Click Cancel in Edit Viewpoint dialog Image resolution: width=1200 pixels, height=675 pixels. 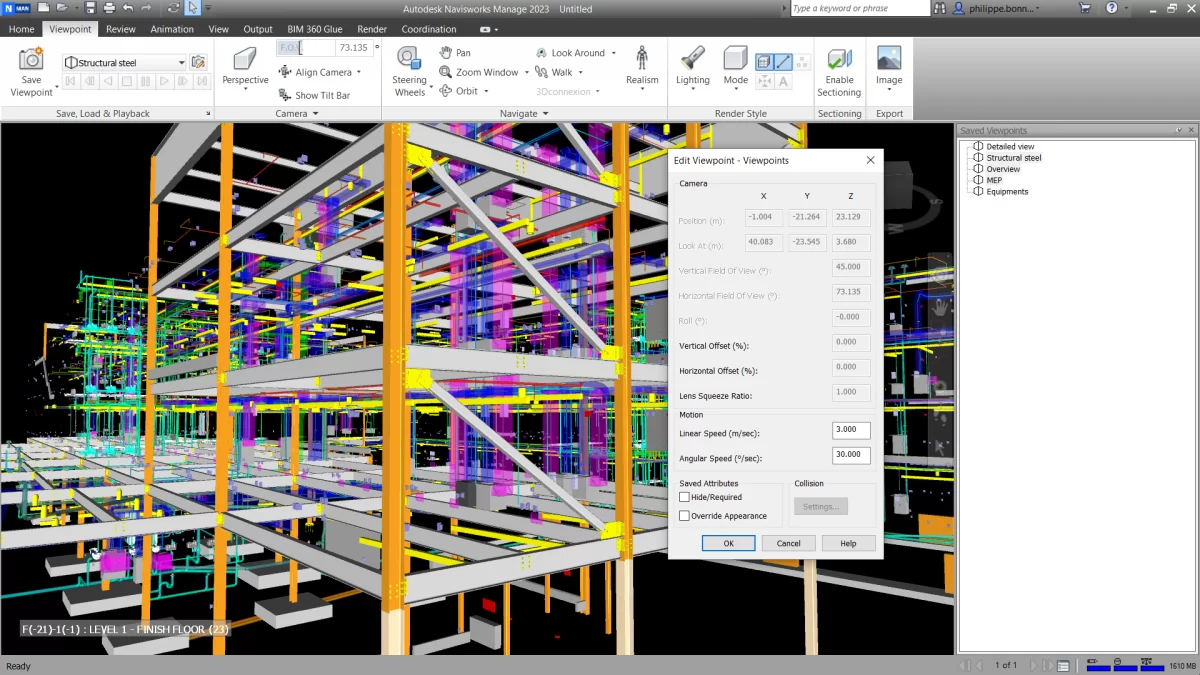(x=788, y=543)
